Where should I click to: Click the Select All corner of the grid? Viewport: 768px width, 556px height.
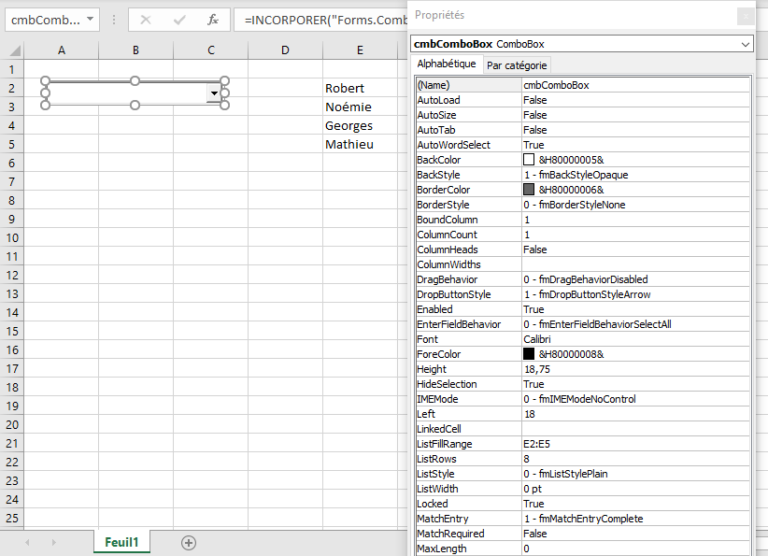11,51
